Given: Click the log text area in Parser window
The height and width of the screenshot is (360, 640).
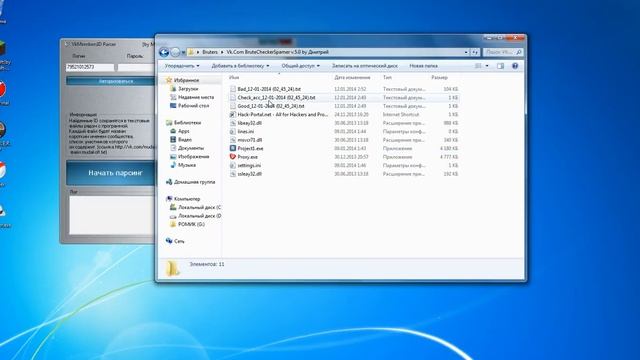Looking at the screenshot, I should pos(112,215).
